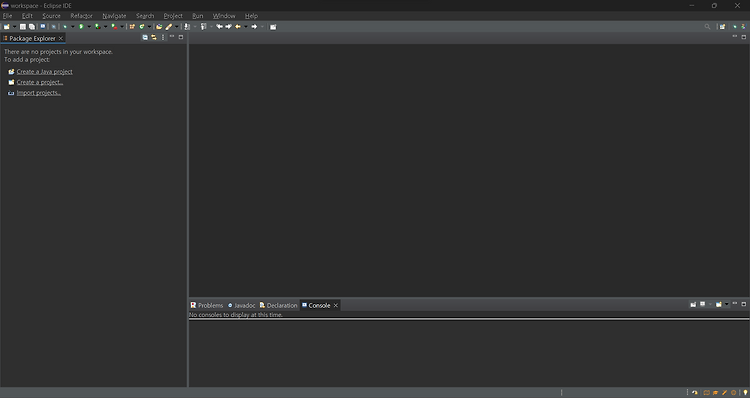Open the Navigate menu
Screen dimensions: 750x398
pyautogui.click(x=114, y=16)
